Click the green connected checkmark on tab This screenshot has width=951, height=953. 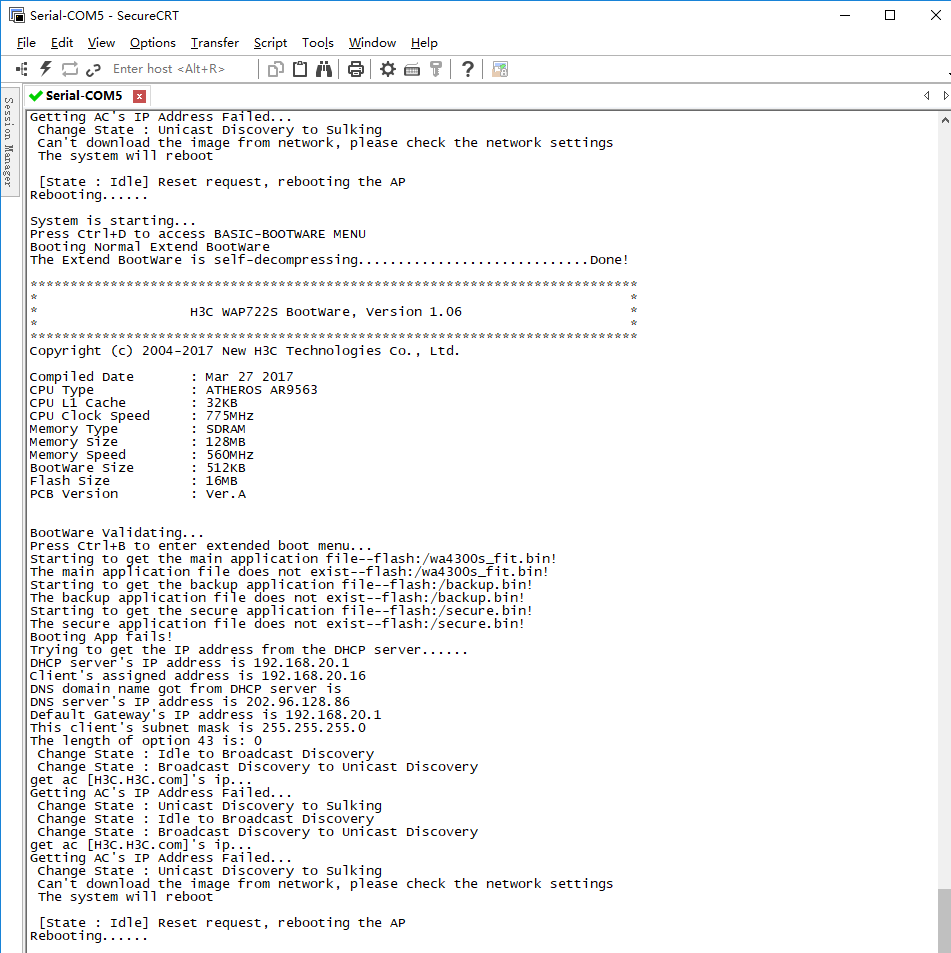[36, 96]
